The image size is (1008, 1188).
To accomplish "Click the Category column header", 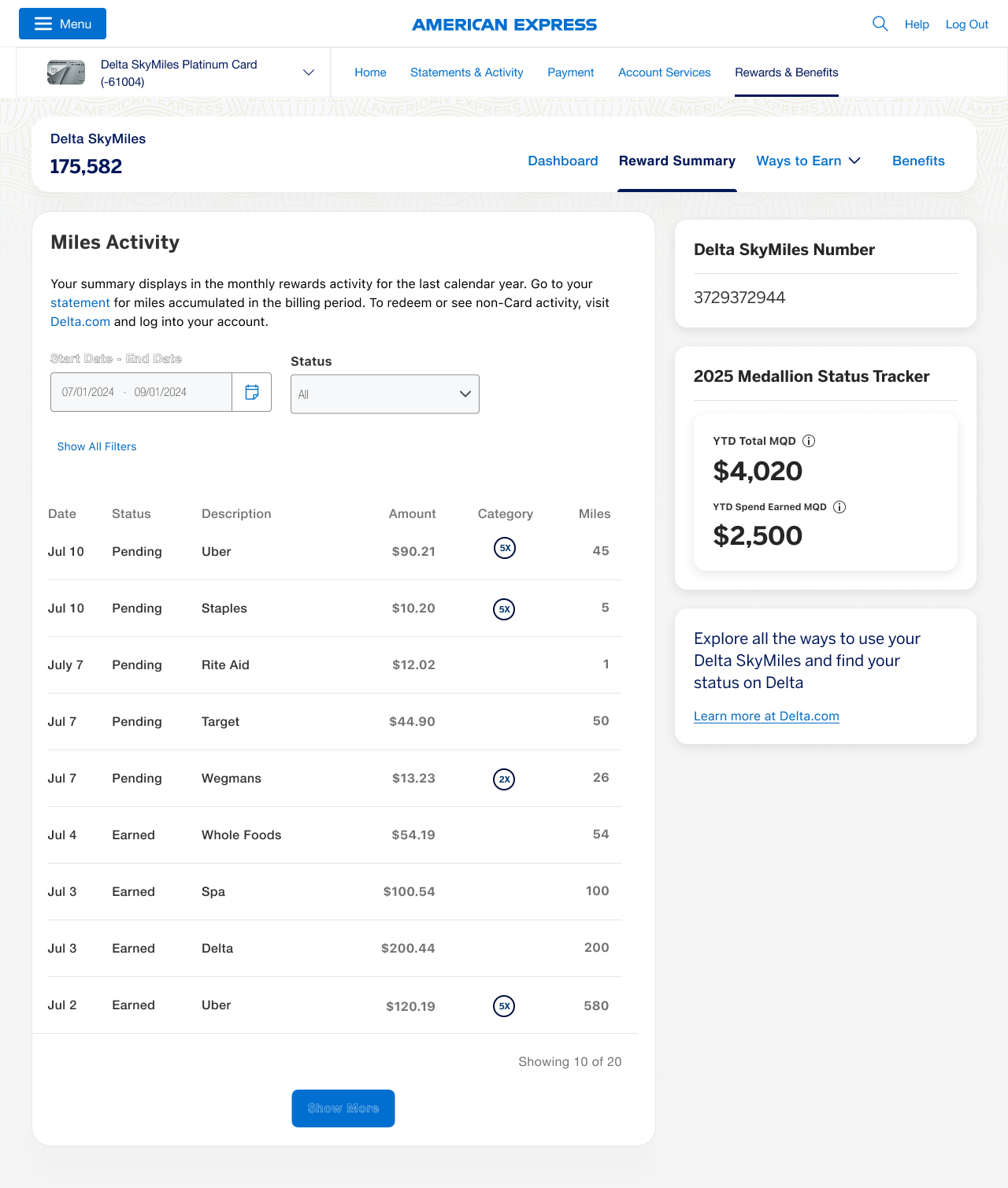I will pos(506,514).
